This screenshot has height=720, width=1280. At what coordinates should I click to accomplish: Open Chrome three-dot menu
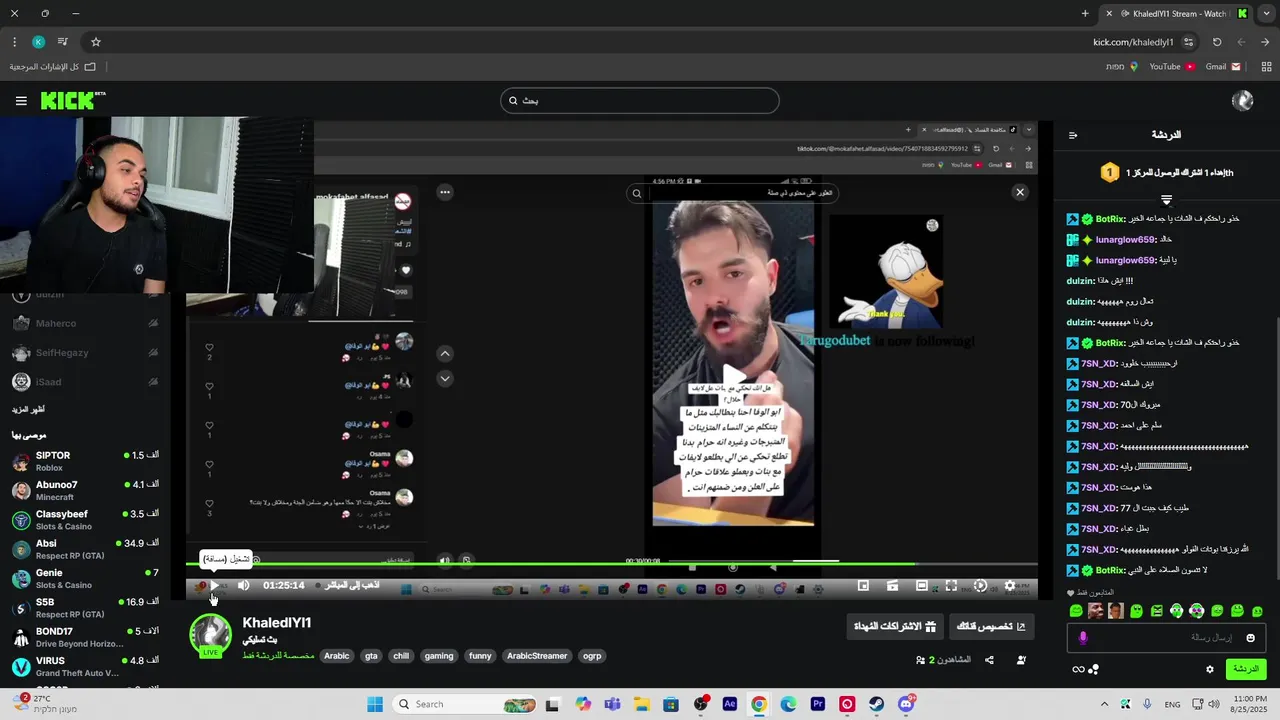point(14,42)
